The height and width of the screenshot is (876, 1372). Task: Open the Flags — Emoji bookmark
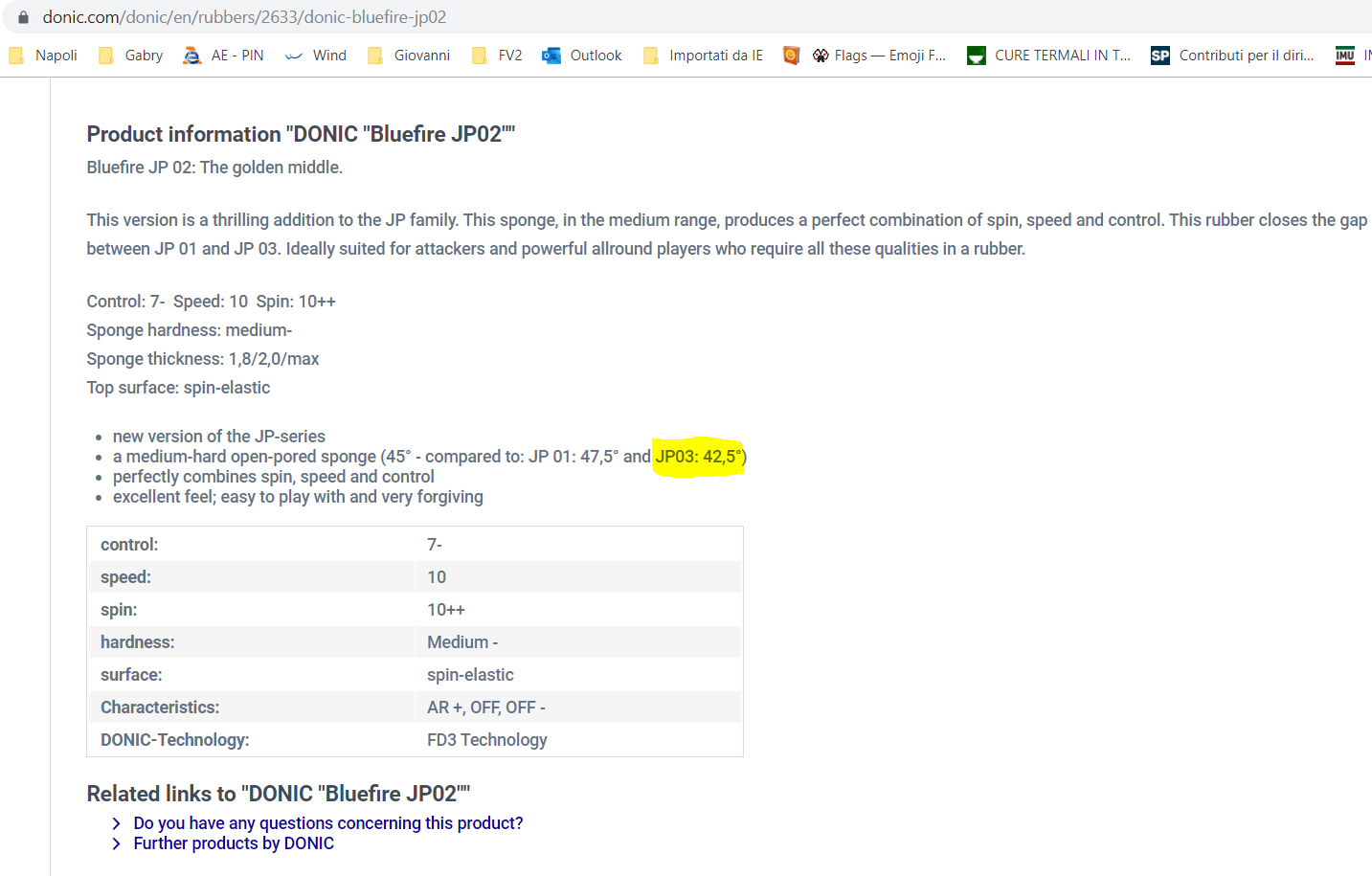click(x=880, y=56)
